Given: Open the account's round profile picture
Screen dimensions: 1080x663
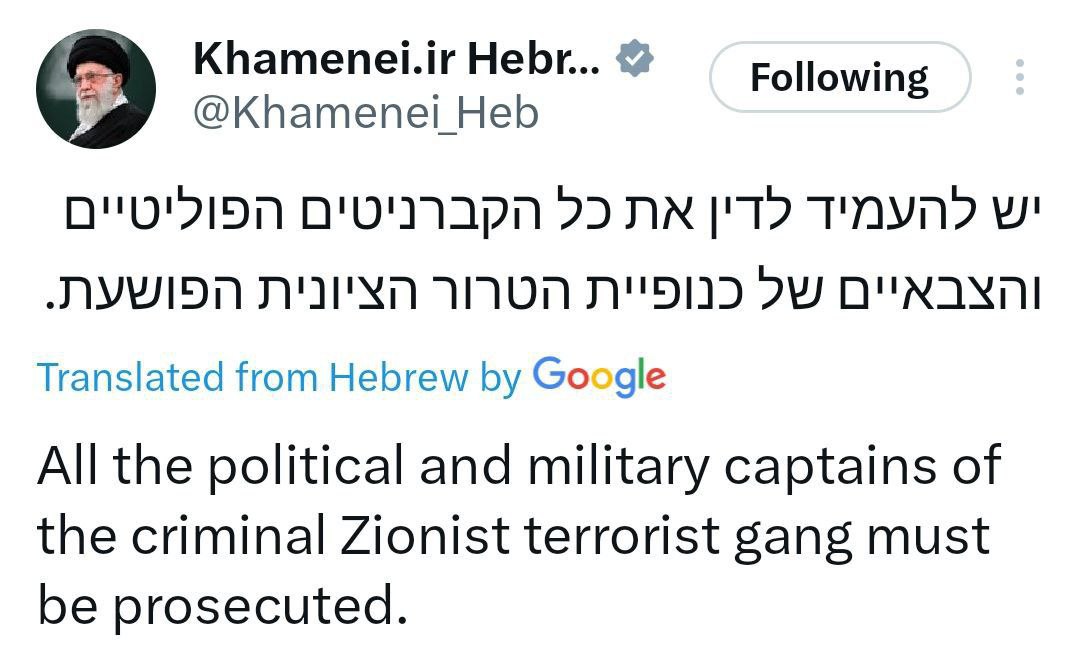Looking at the screenshot, I should pyautogui.click(x=96, y=89).
